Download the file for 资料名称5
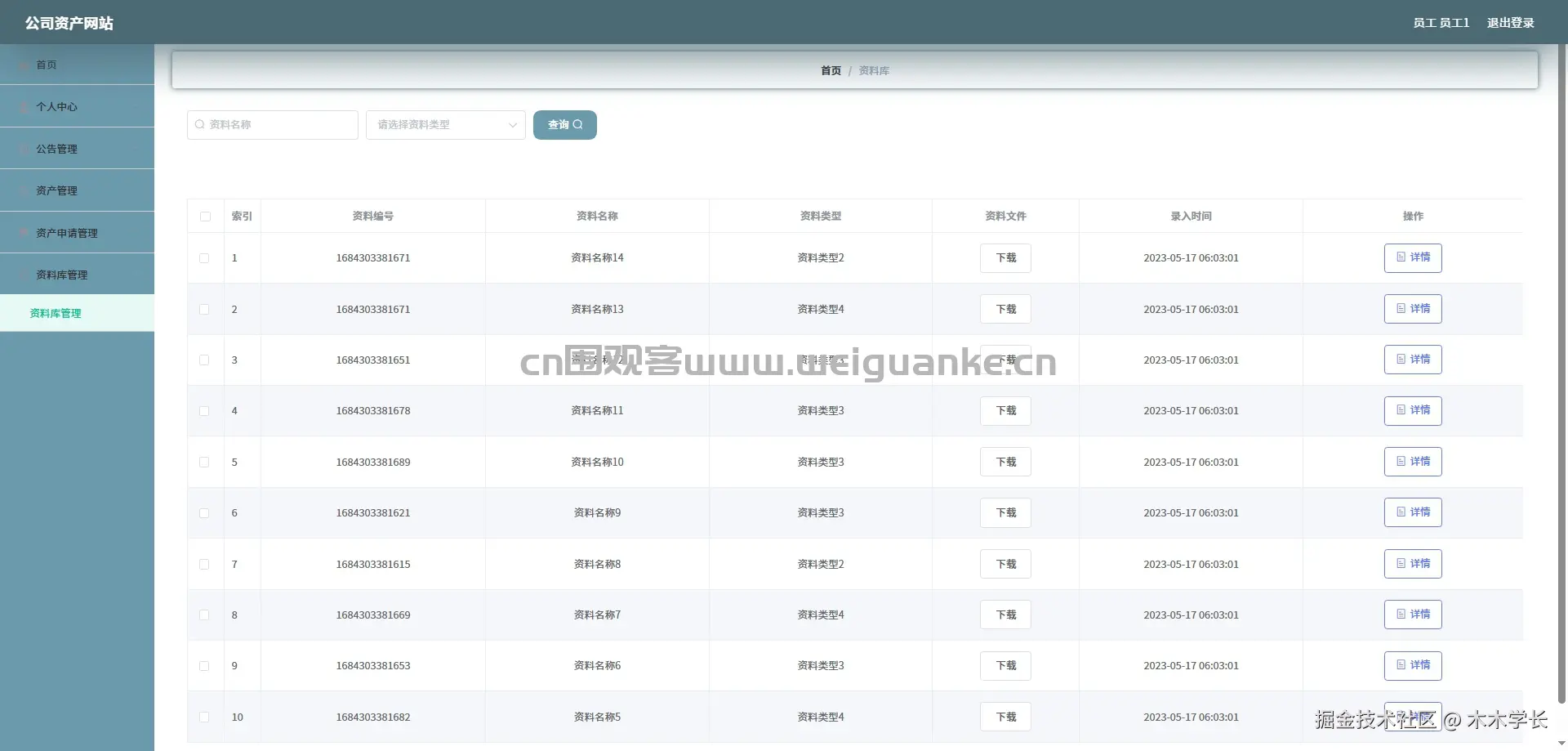This screenshot has width=1568, height=751. (x=1005, y=717)
